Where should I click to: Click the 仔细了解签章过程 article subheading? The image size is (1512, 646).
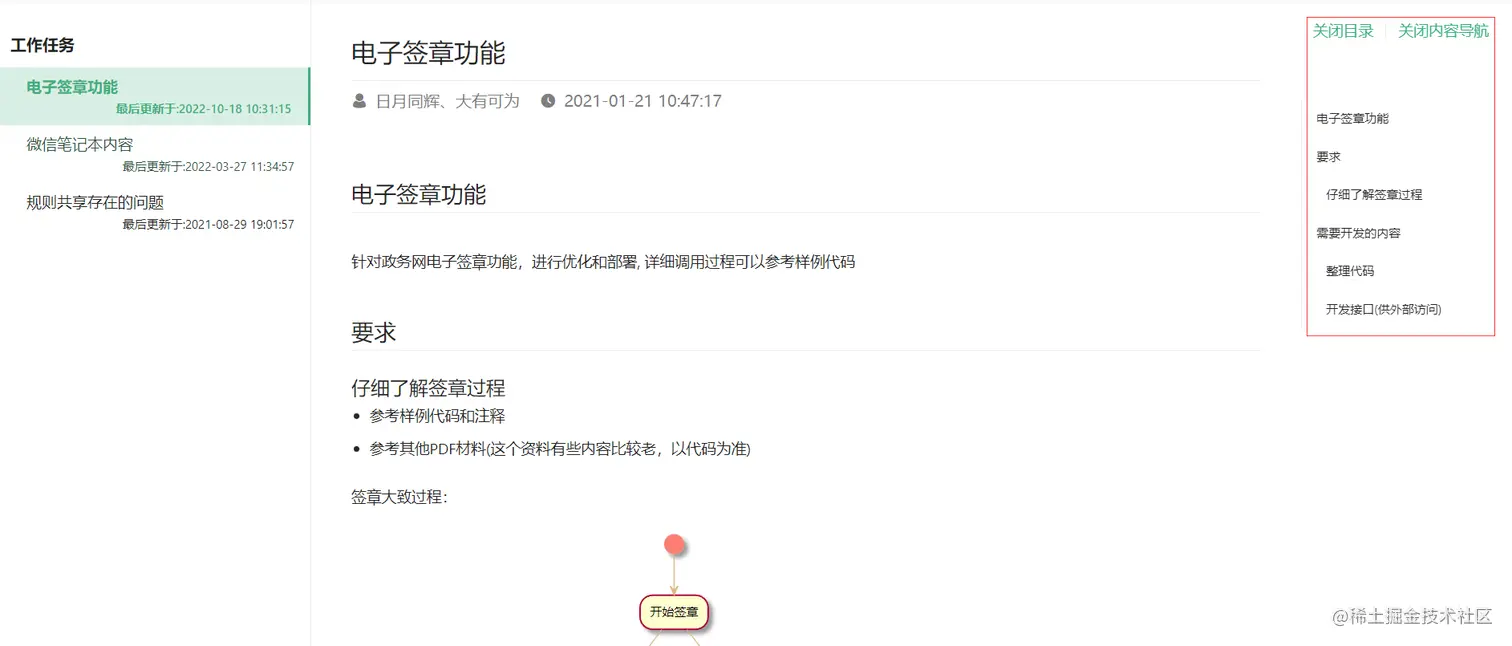pyautogui.click(x=428, y=388)
